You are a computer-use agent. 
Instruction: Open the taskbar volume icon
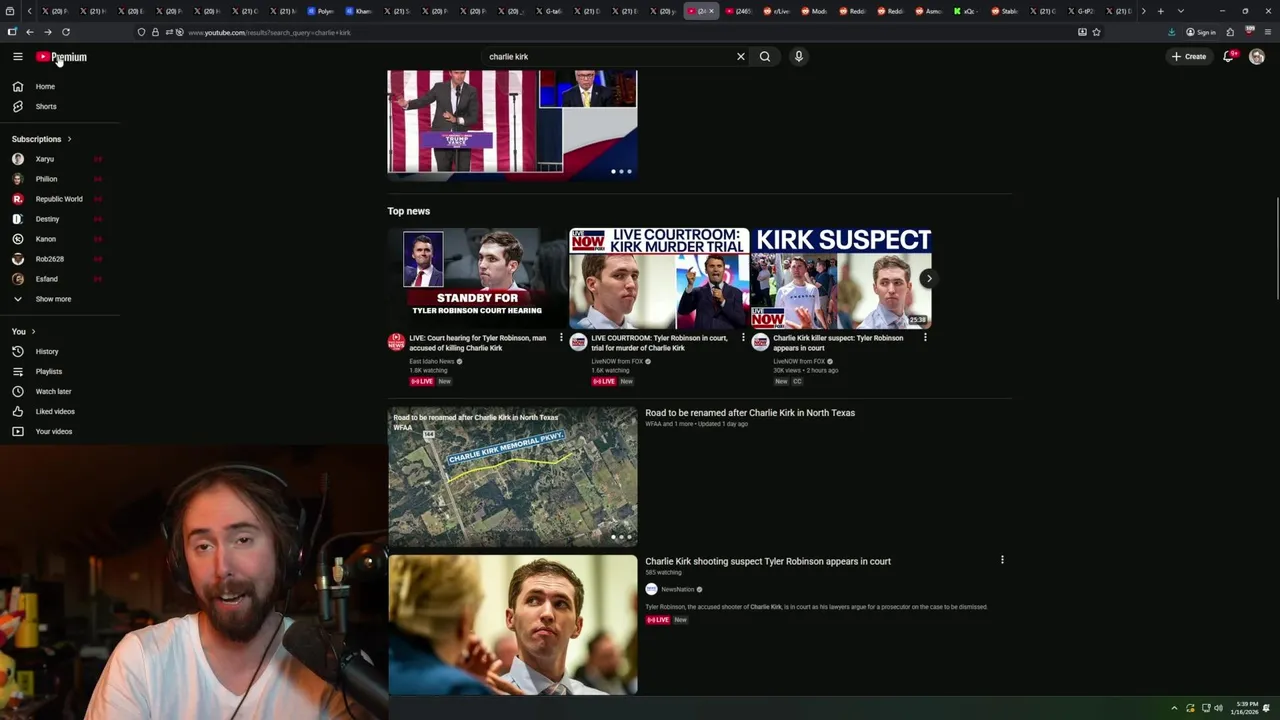tap(1218, 708)
